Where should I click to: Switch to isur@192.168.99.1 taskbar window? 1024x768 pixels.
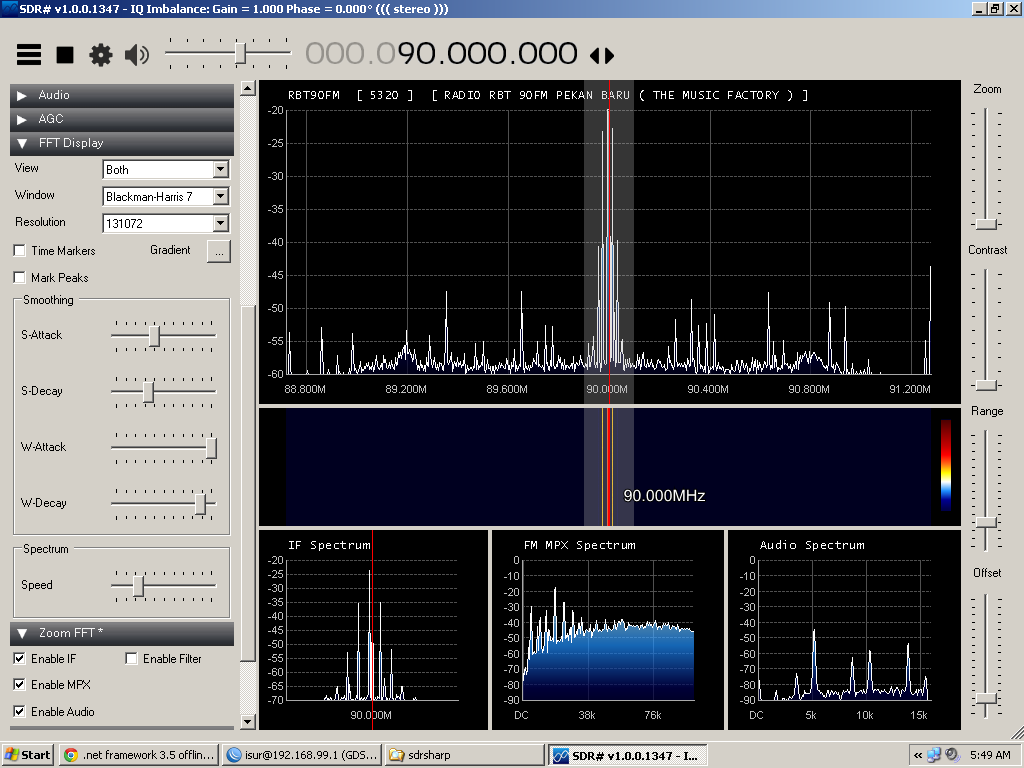[302, 755]
